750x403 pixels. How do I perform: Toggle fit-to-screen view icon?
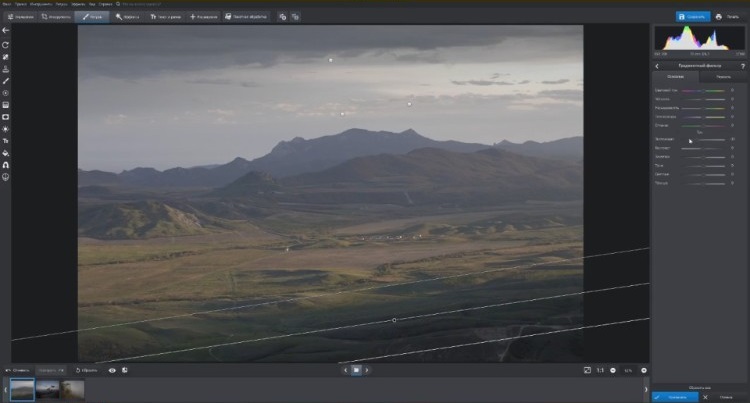587,370
